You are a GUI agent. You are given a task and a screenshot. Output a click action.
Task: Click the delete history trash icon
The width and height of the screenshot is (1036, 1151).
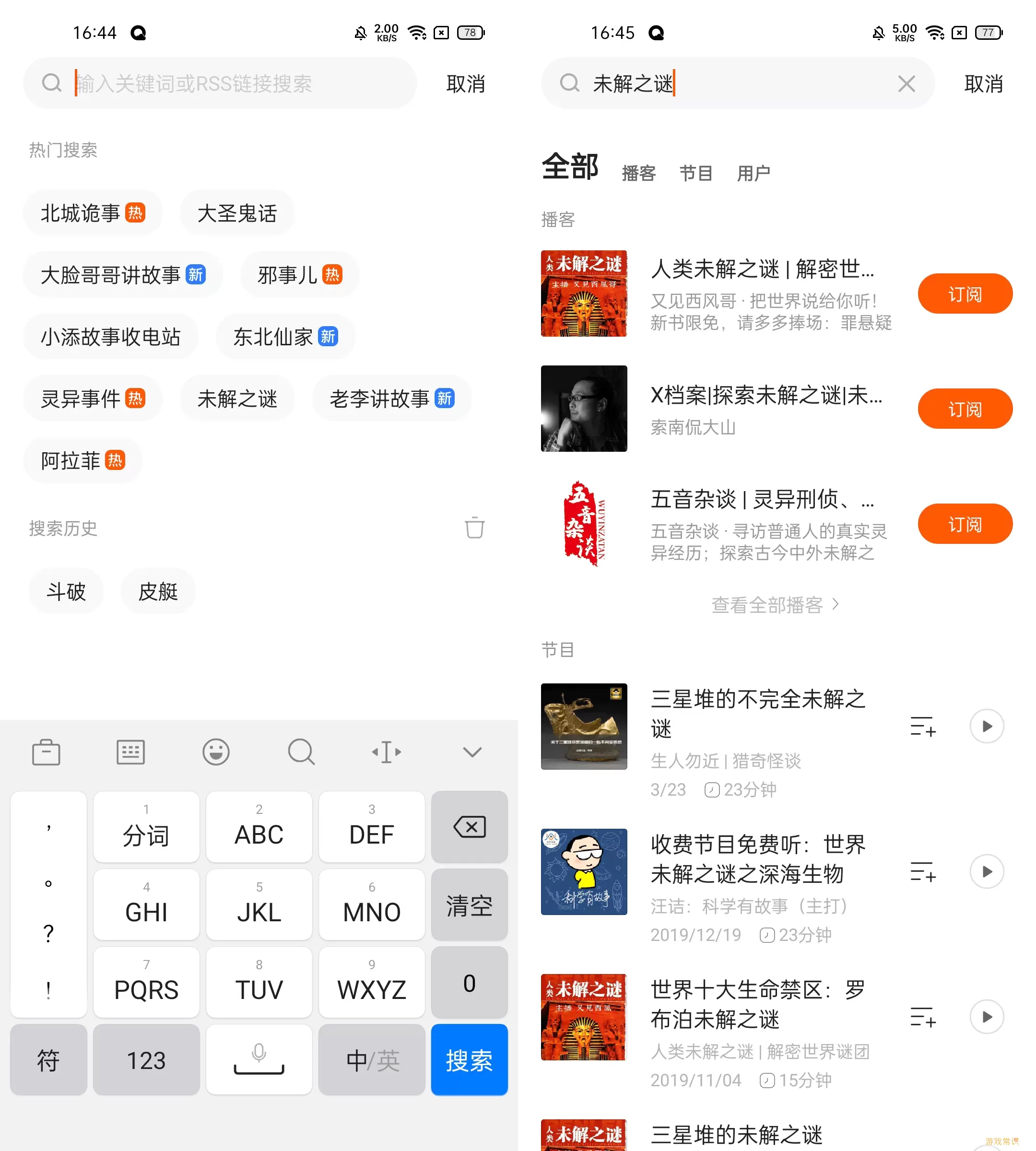[475, 529]
